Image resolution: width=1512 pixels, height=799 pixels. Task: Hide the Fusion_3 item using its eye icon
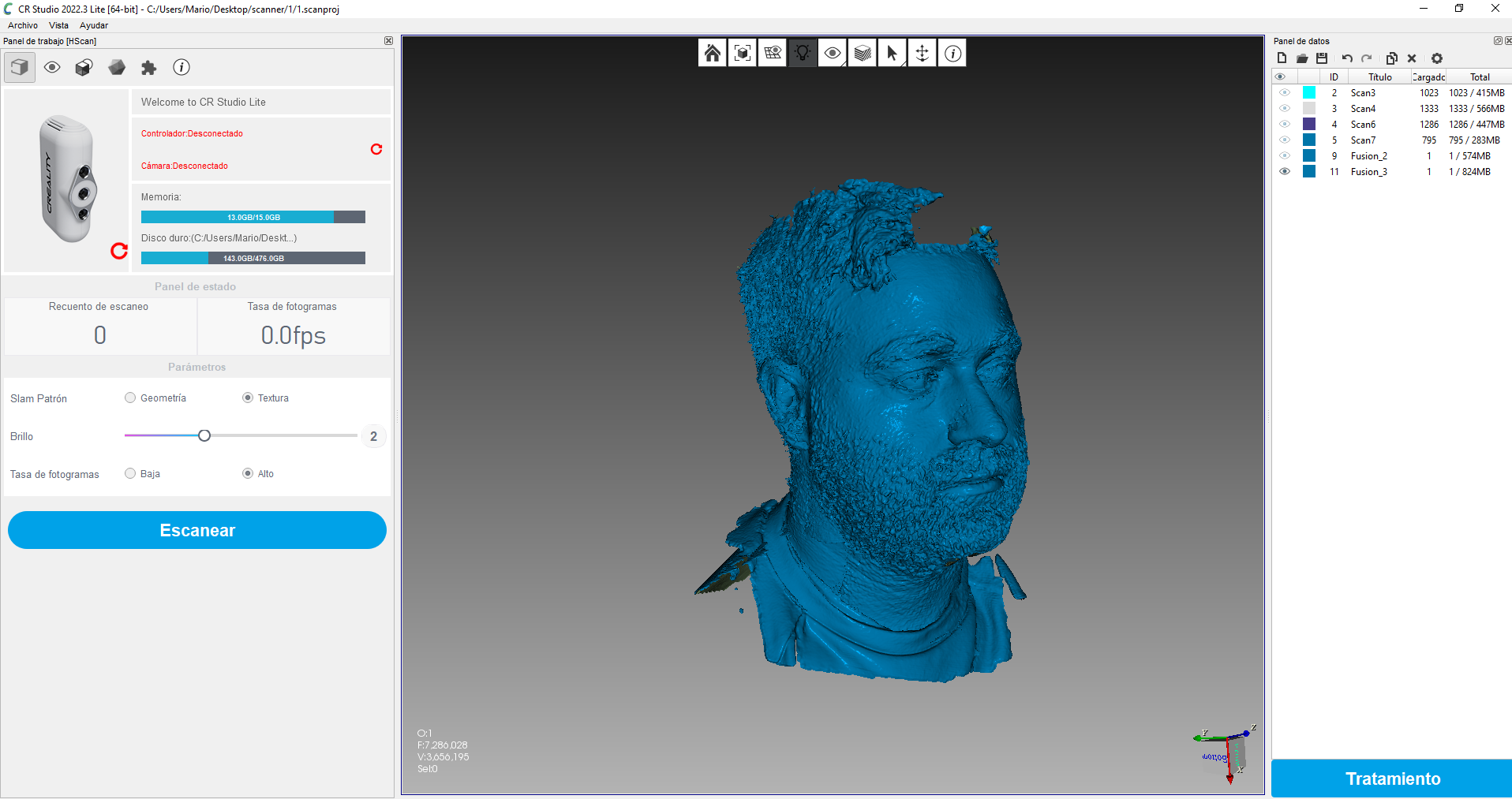coord(1284,172)
